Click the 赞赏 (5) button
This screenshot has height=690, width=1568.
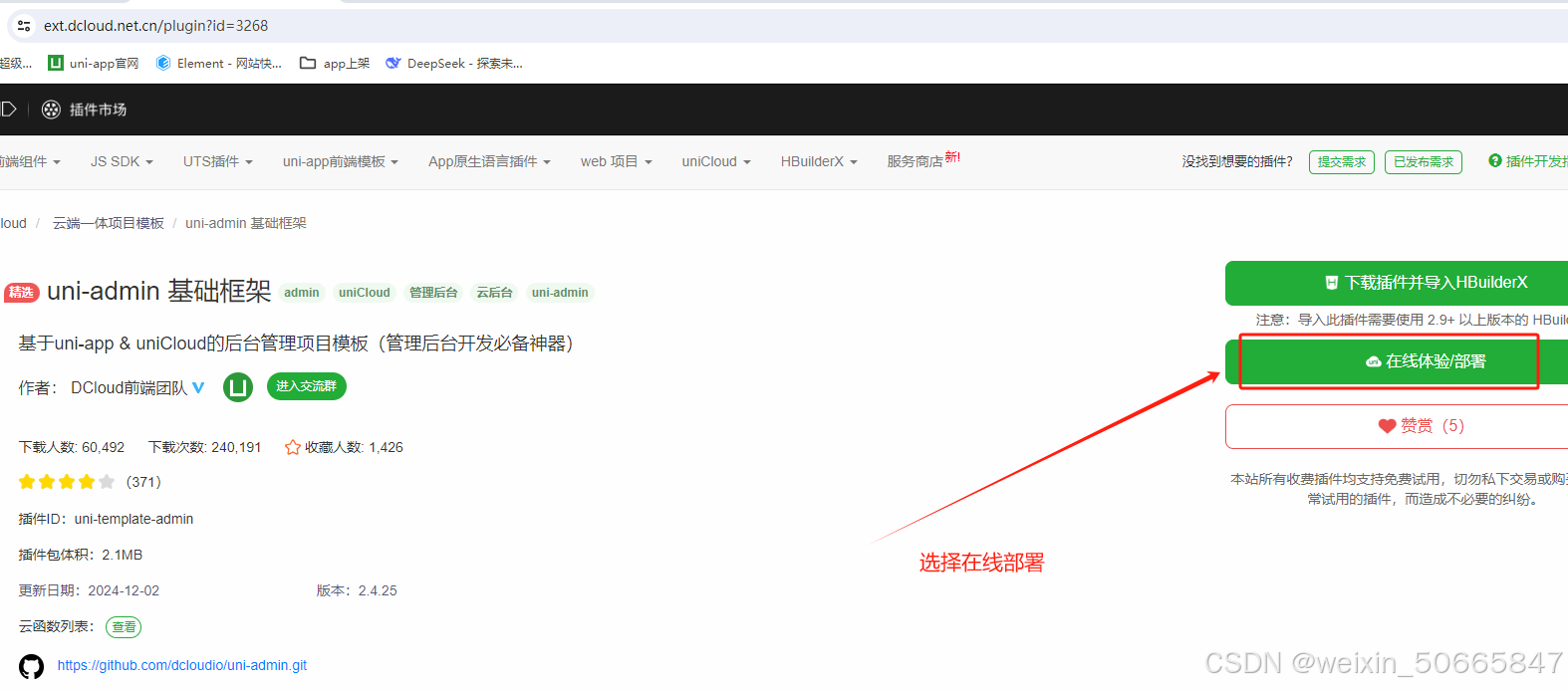point(1397,426)
